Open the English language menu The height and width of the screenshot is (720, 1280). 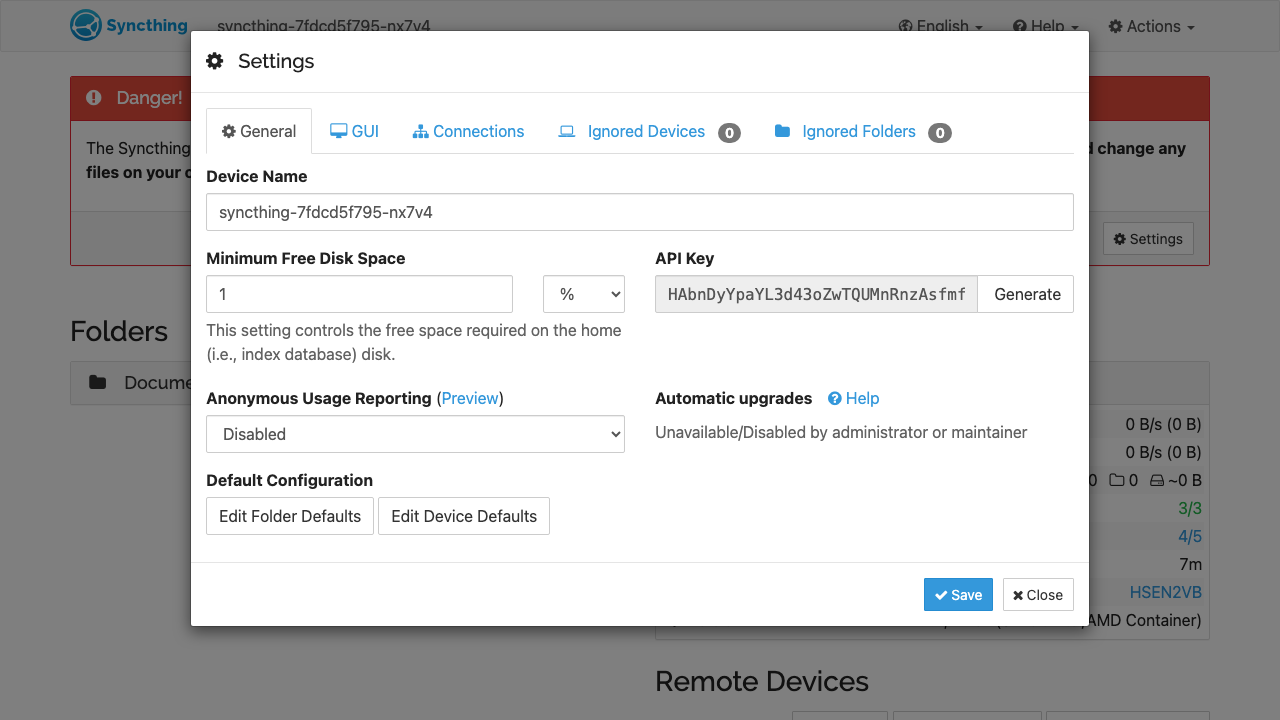click(940, 26)
